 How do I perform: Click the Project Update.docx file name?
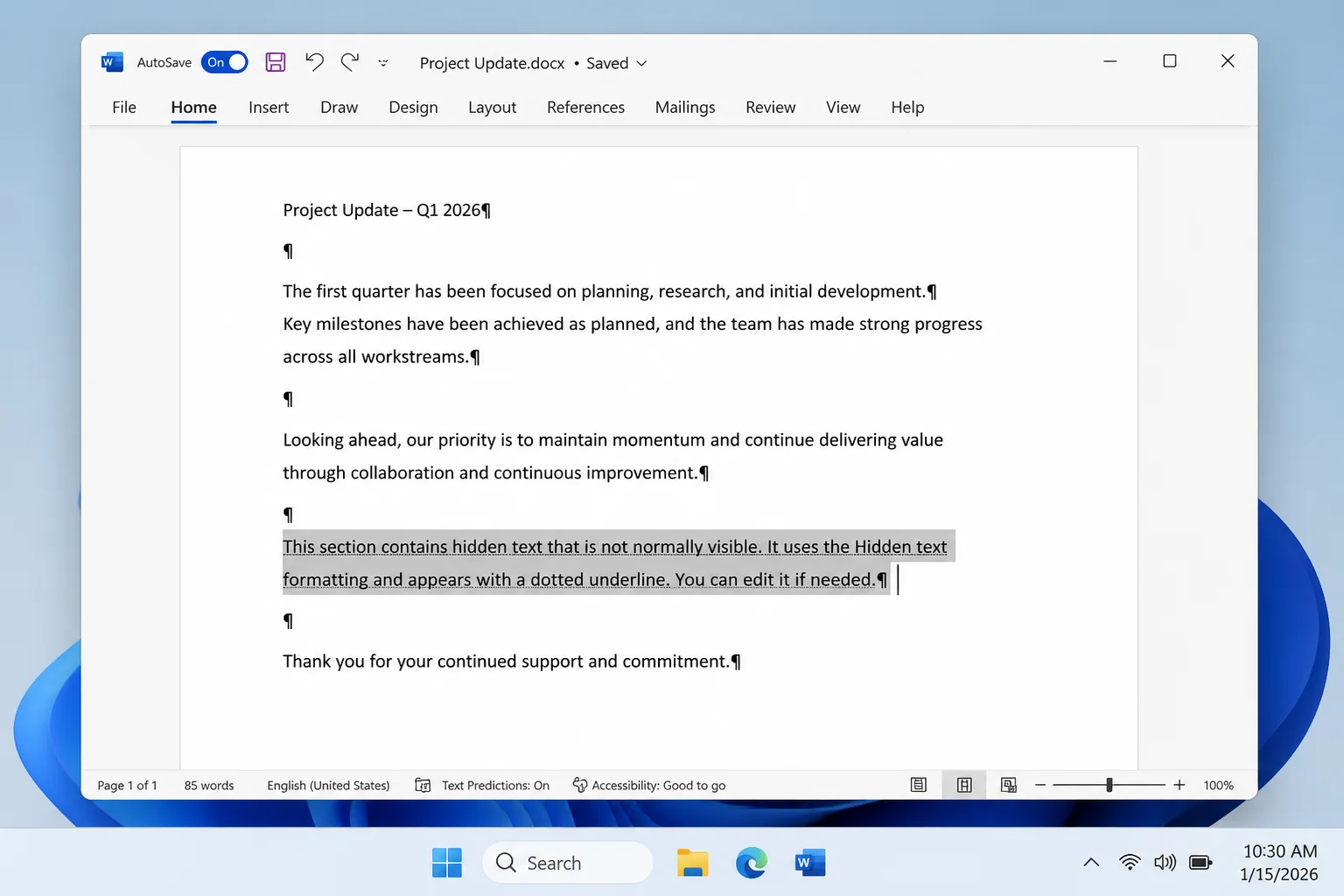tap(492, 63)
